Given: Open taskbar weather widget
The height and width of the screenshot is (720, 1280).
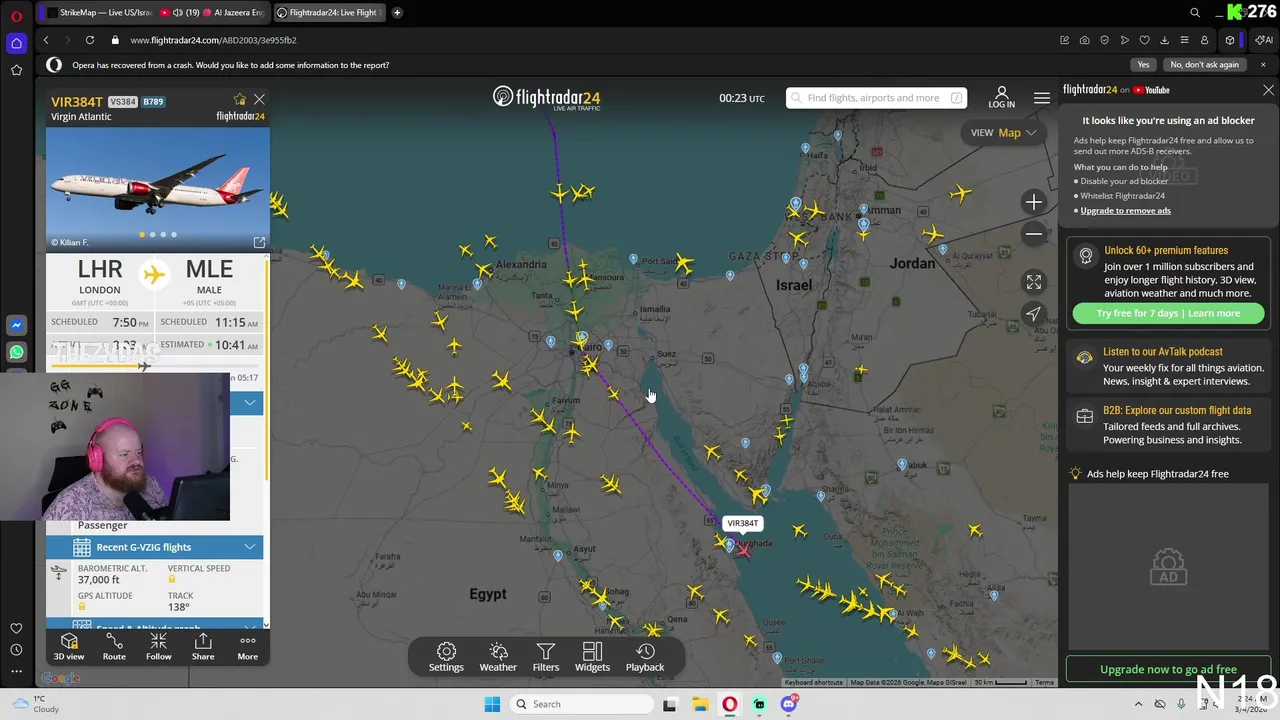Looking at the screenshot, I should (36, 704).
